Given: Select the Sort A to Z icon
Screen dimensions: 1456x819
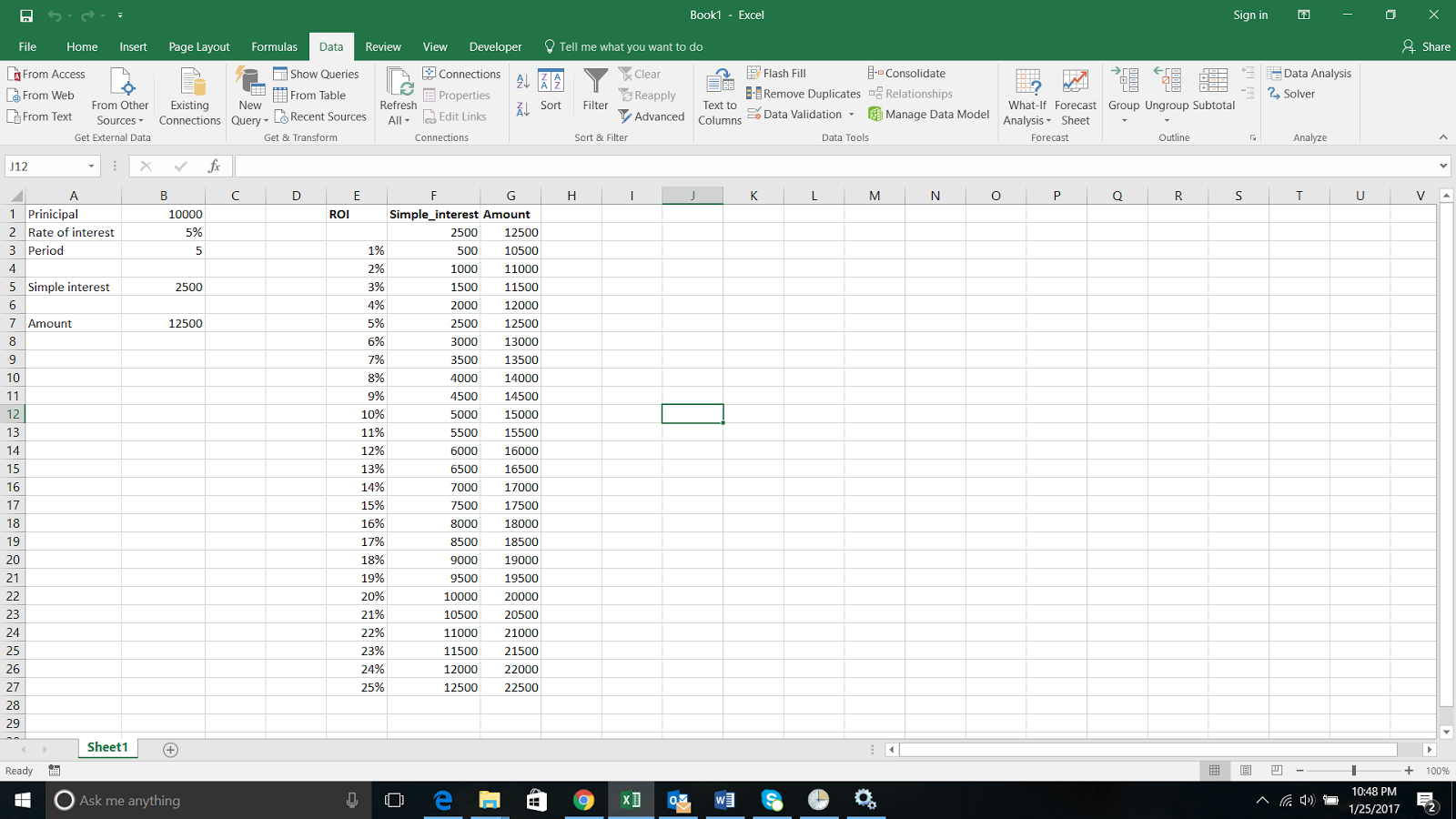Looking at the screenshot, I should [x=522, y=80].
